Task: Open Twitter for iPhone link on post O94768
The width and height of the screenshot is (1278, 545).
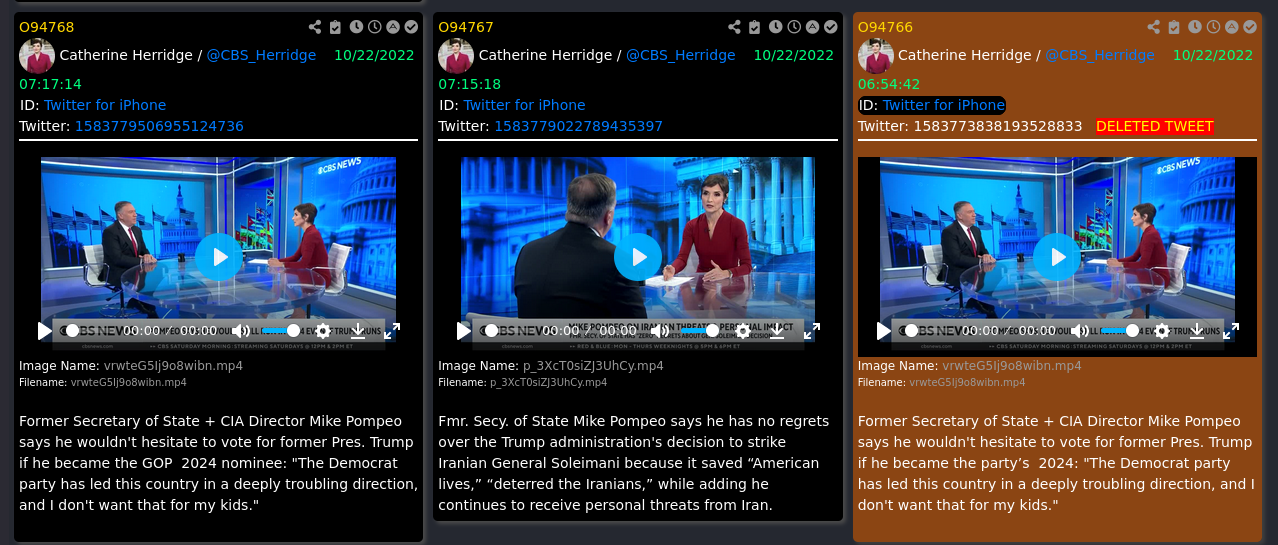Action: (x=105, y=105)
